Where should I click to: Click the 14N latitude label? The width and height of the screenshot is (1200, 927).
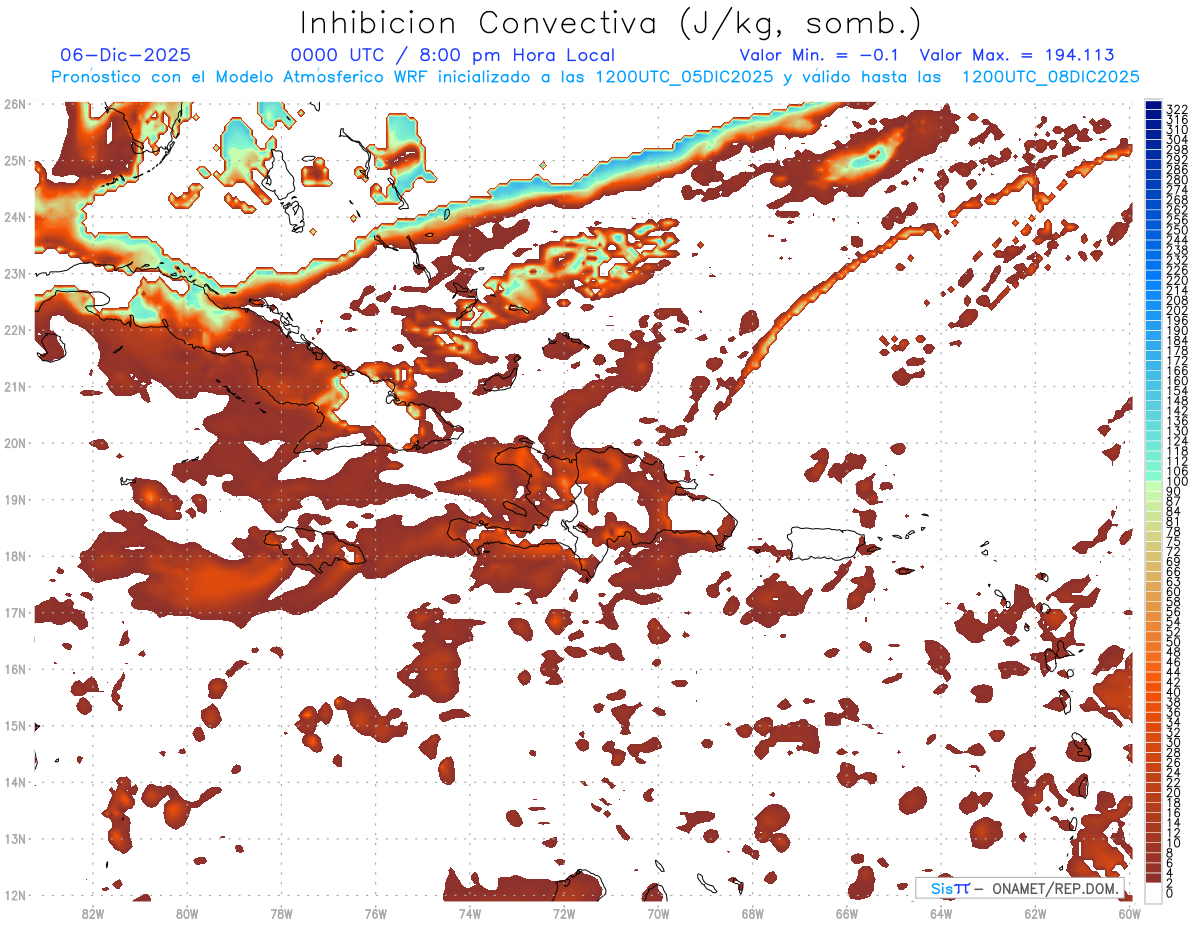click(x=15, y=782)
